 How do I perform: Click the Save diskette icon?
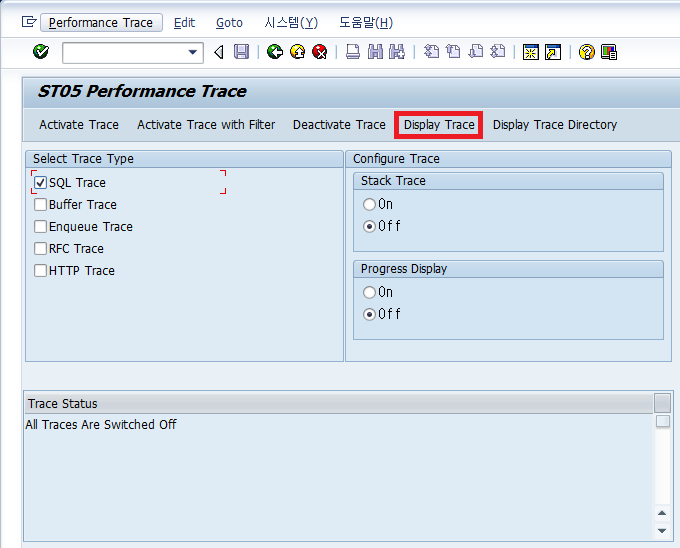tap(241, 52)
